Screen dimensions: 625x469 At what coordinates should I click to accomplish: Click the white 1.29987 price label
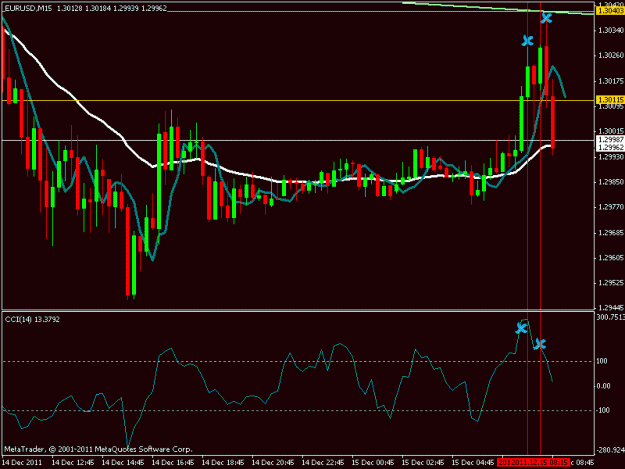click(x=610, y=139)
